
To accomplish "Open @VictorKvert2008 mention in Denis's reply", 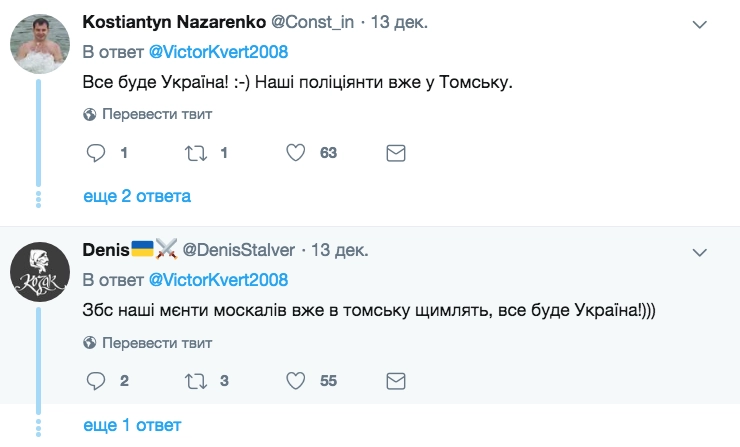I will (x=219, y=279).
